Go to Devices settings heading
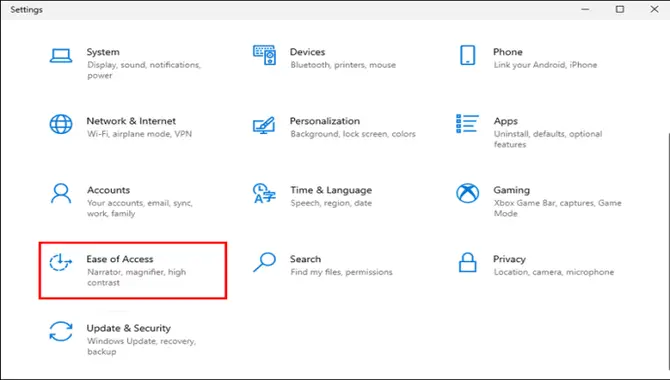 tap(307, 52)
